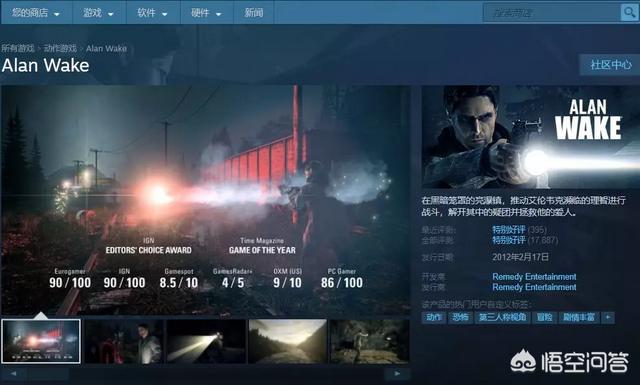Open the 社区中心 button
Screen dimensions: 640x385
click(611, 65)
